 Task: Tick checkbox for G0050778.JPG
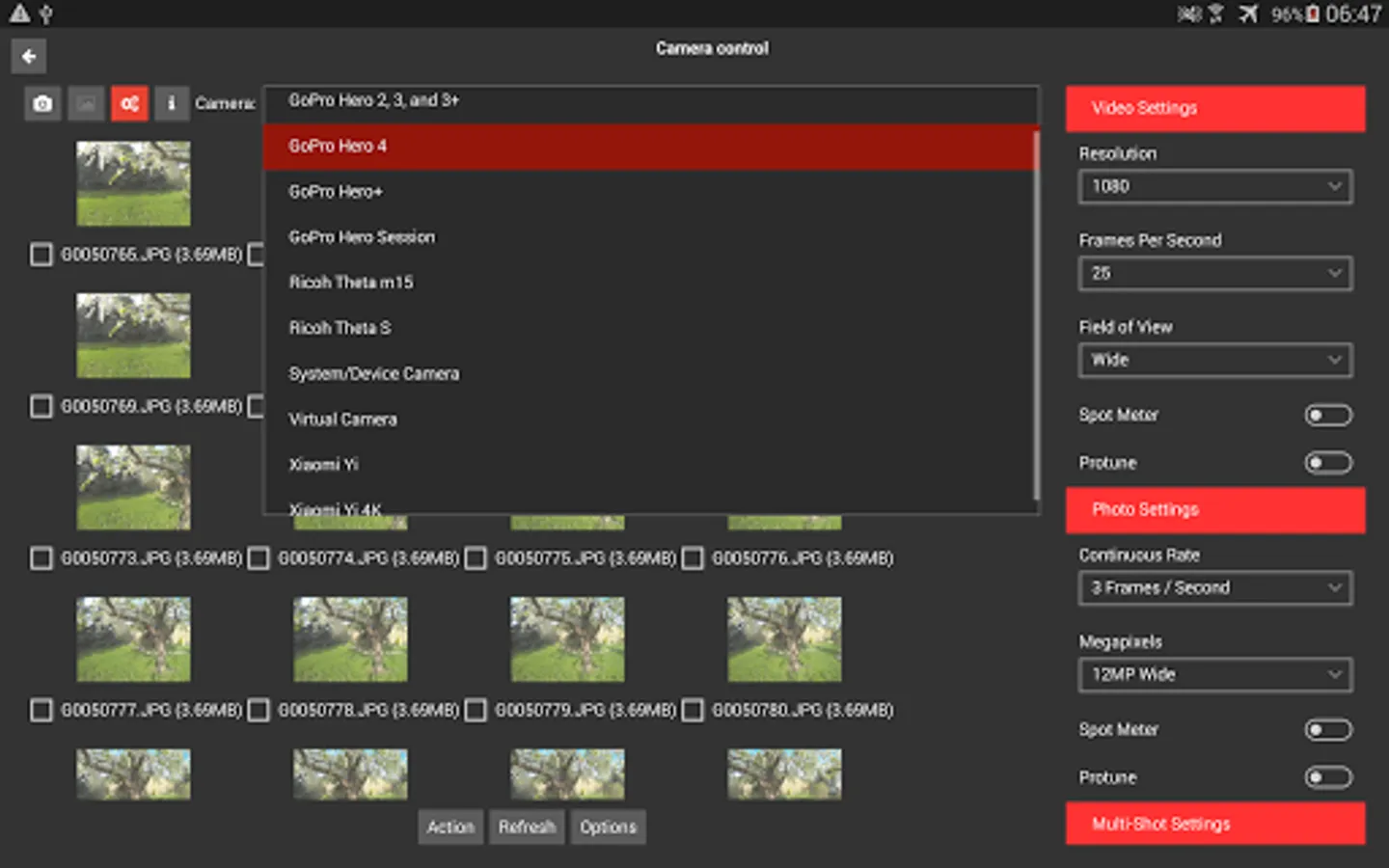coord(259,711)
